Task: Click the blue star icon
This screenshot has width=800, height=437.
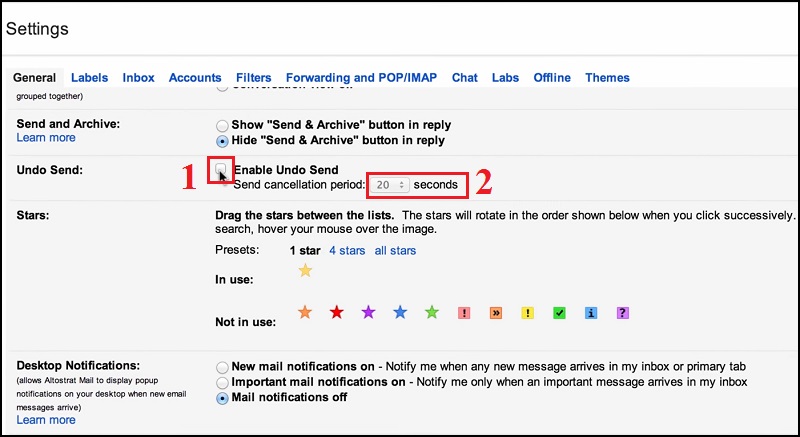Action: pos(400,313)
